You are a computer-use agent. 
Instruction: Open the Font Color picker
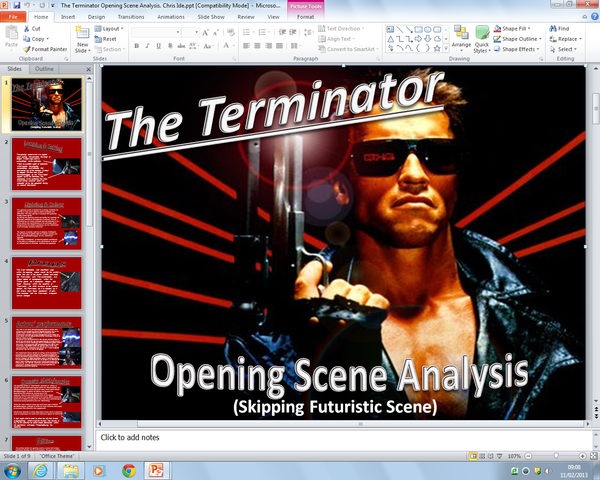pos(228,46)
